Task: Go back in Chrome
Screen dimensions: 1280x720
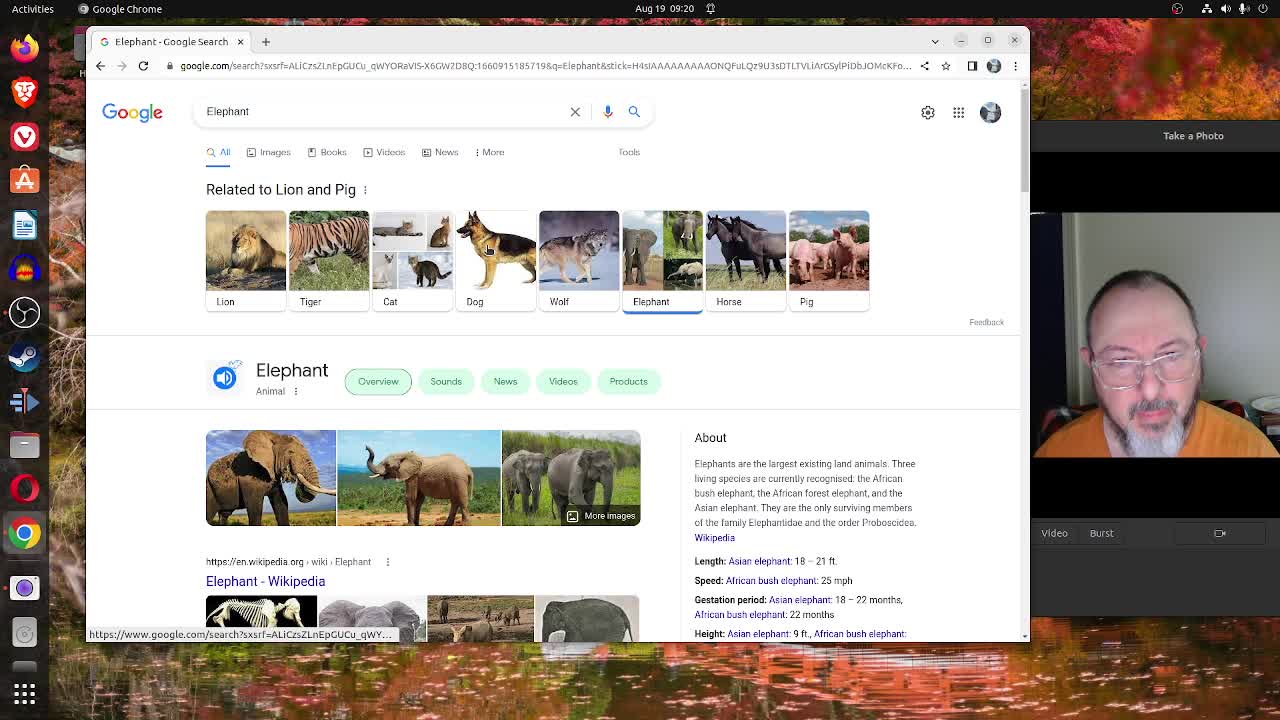Action: click(x=100, y=66)
